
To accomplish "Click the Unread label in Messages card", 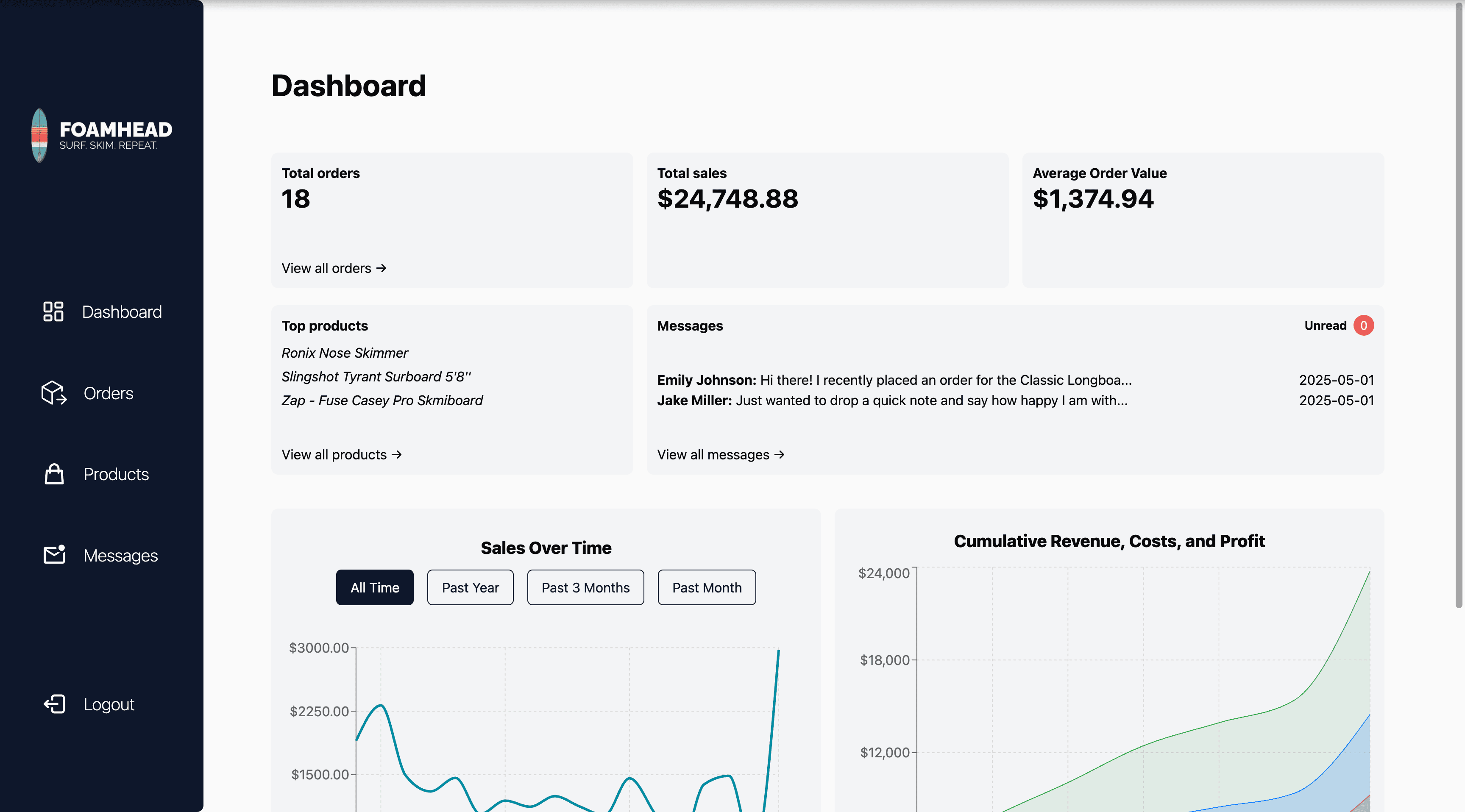I will pos(1325,326).
